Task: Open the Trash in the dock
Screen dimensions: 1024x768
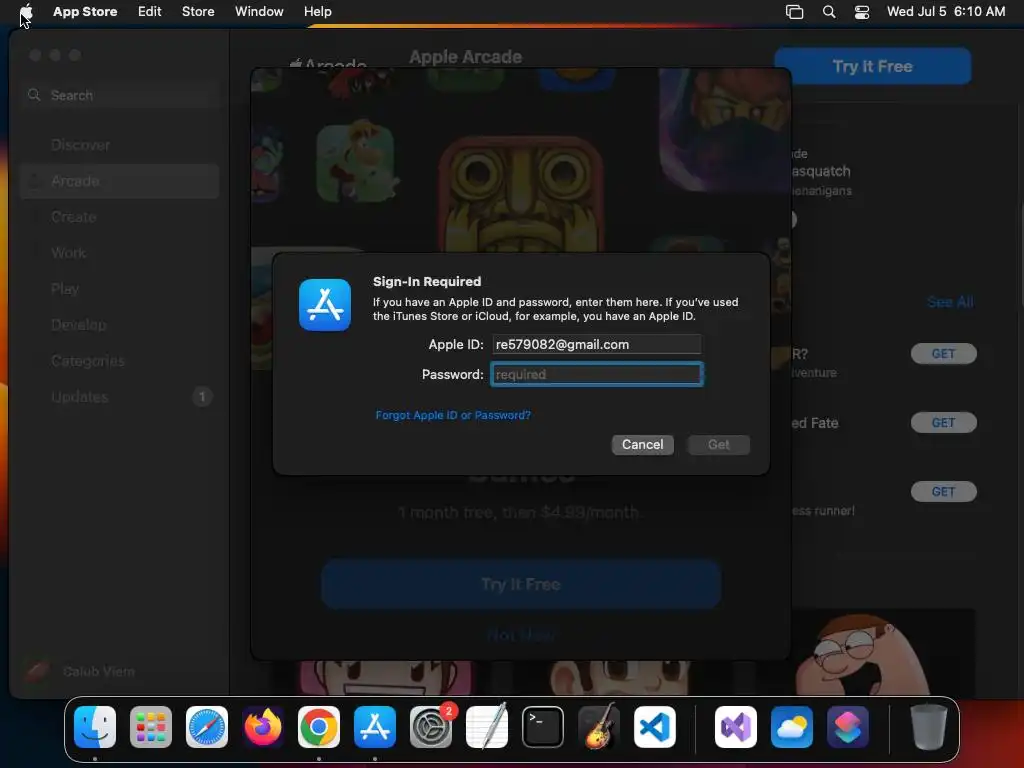Action: pyautogui.click(x=929, y=727)
